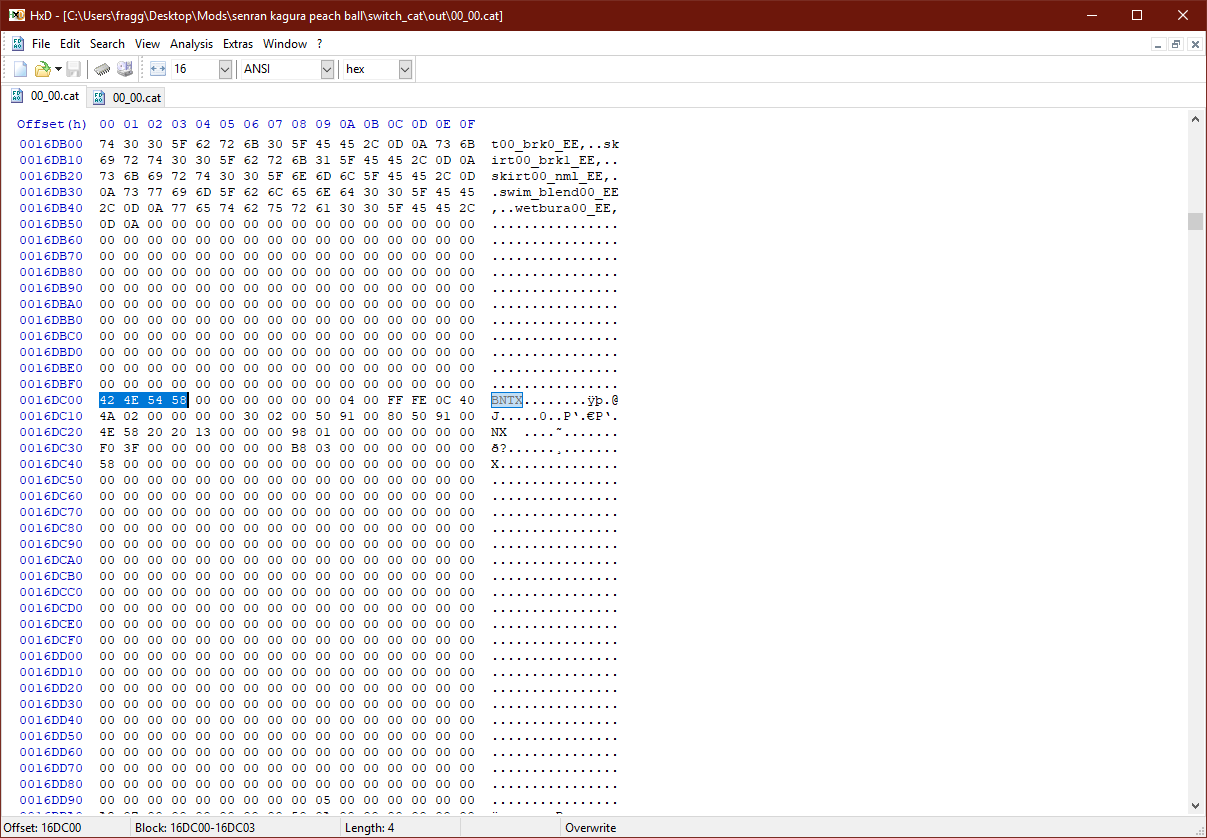This screenshot has width=1207, height=838.
Task: Click the grayed Save disk icon
Action: pos(74,69)
